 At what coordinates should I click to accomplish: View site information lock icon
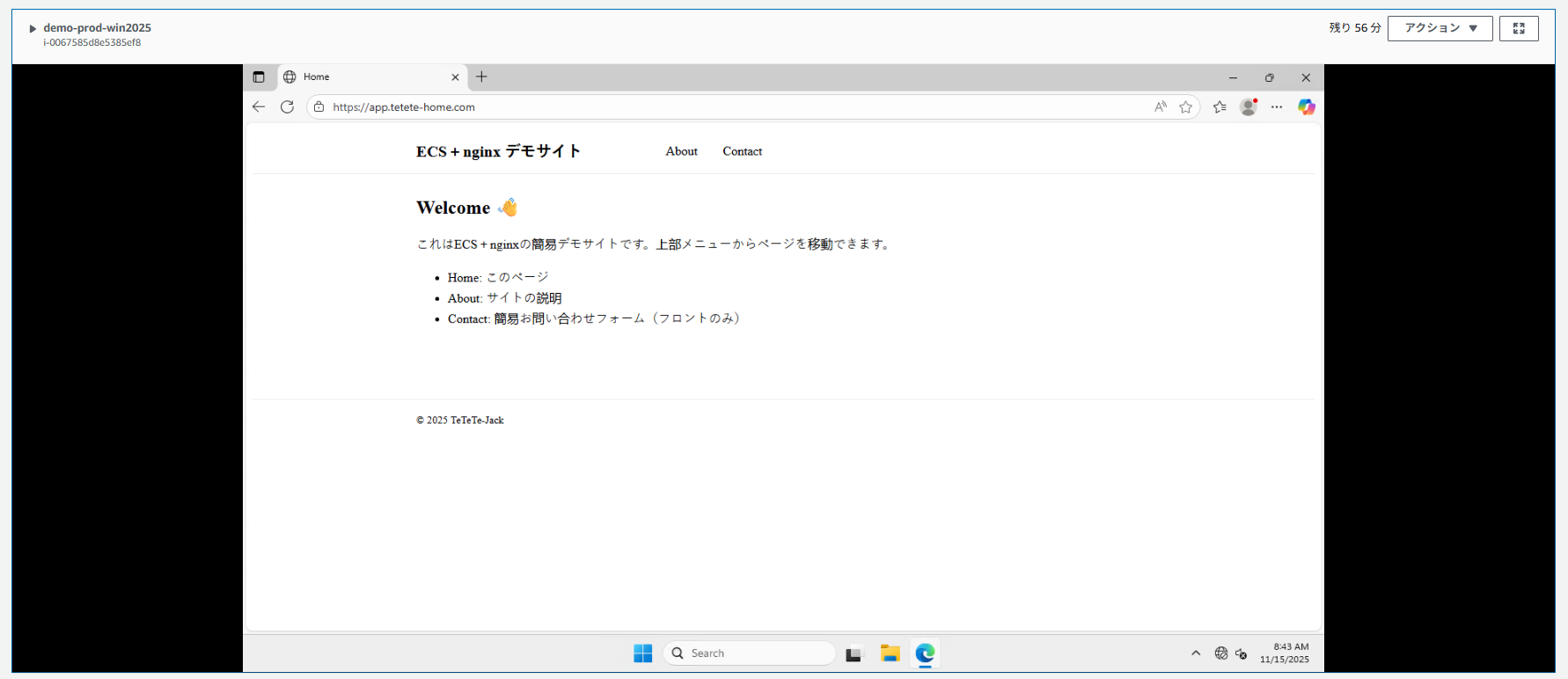[319, 107]
